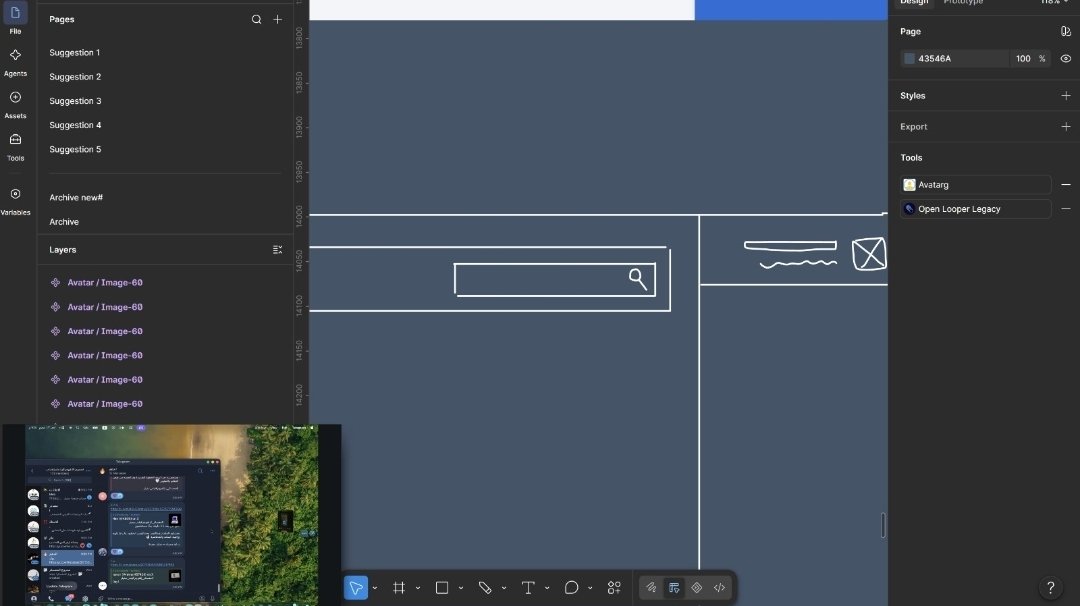1080x606 pixels.
Task: Expand the Frame tool options chevron
Action: pos(417,588)
